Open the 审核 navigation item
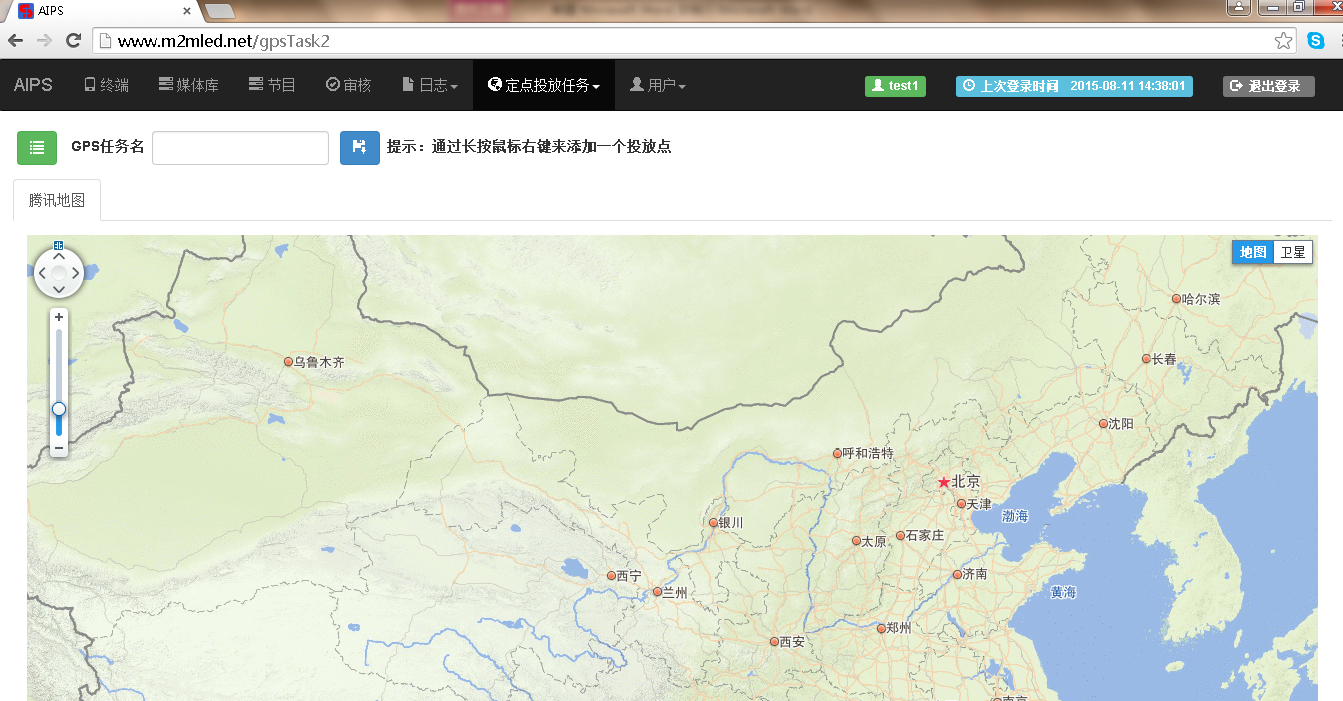This screenshot has width=1343, height=701. point(349,86)
